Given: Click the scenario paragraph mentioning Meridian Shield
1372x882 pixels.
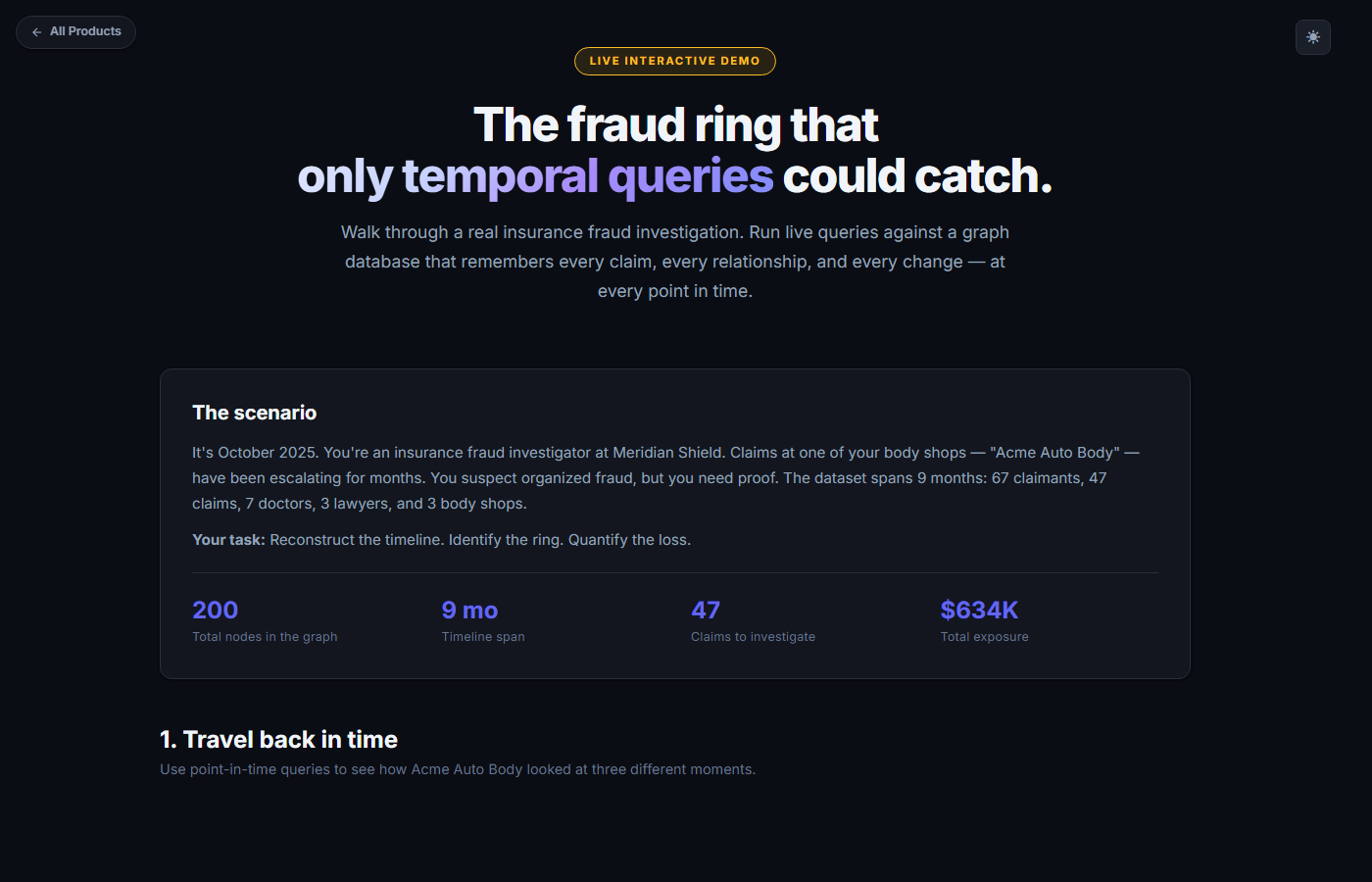Looking at the screenshot, I should (664, 478).
